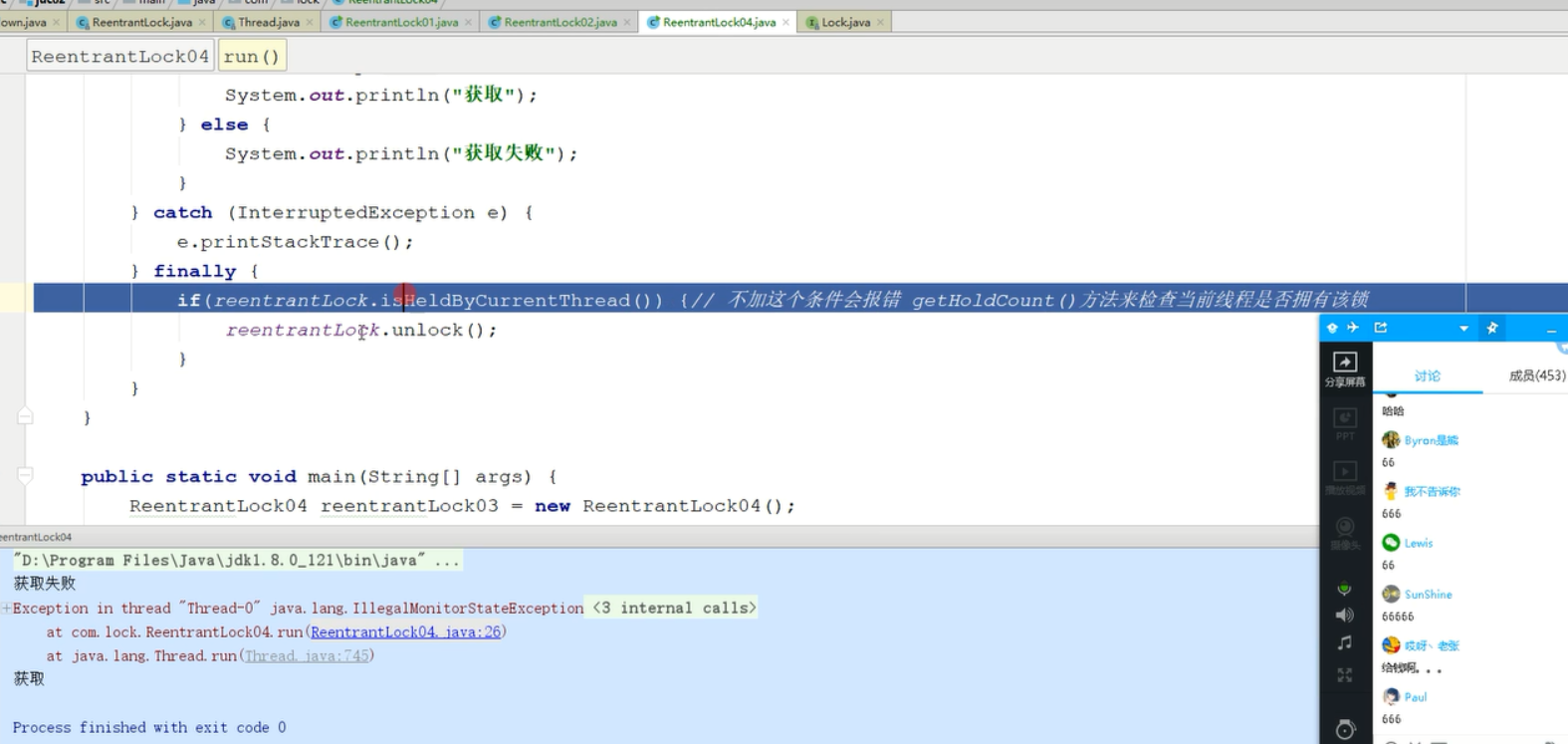Screen dimensions: 1568x744
Task: Click the username SunShine in chat
Action: tap(1428, 595)
